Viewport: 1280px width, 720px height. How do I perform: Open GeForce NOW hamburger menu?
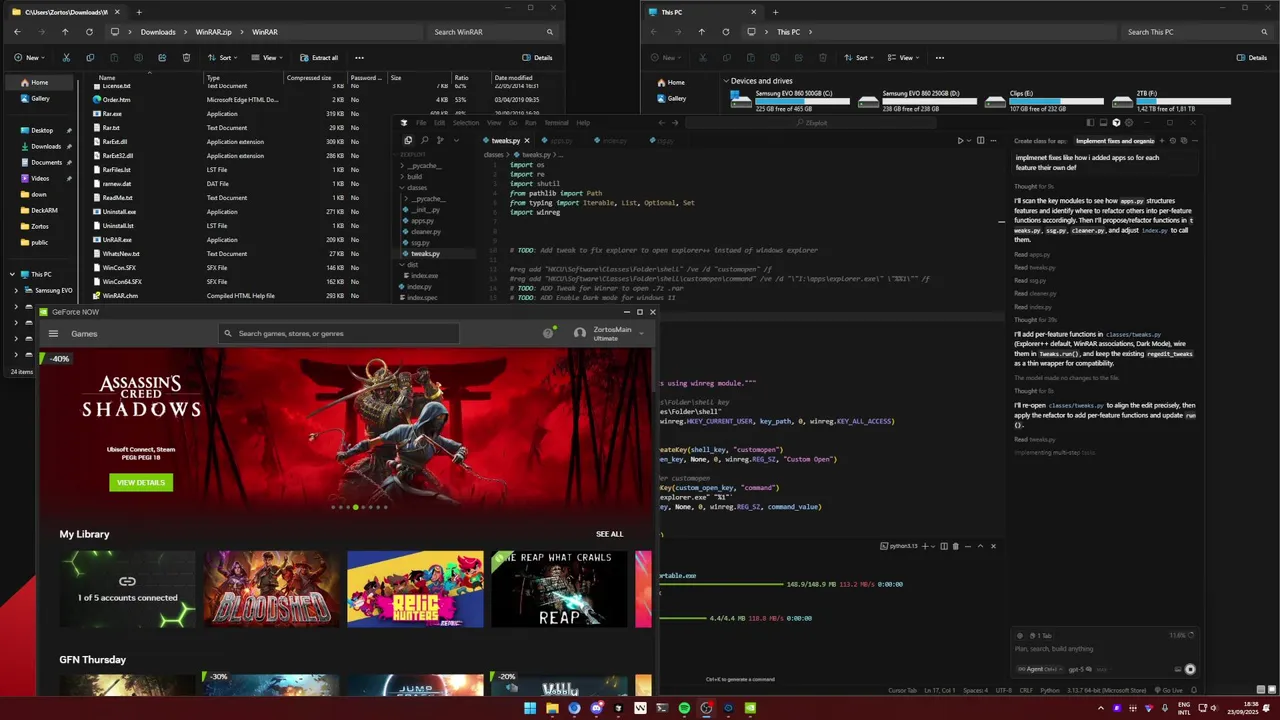53,333
